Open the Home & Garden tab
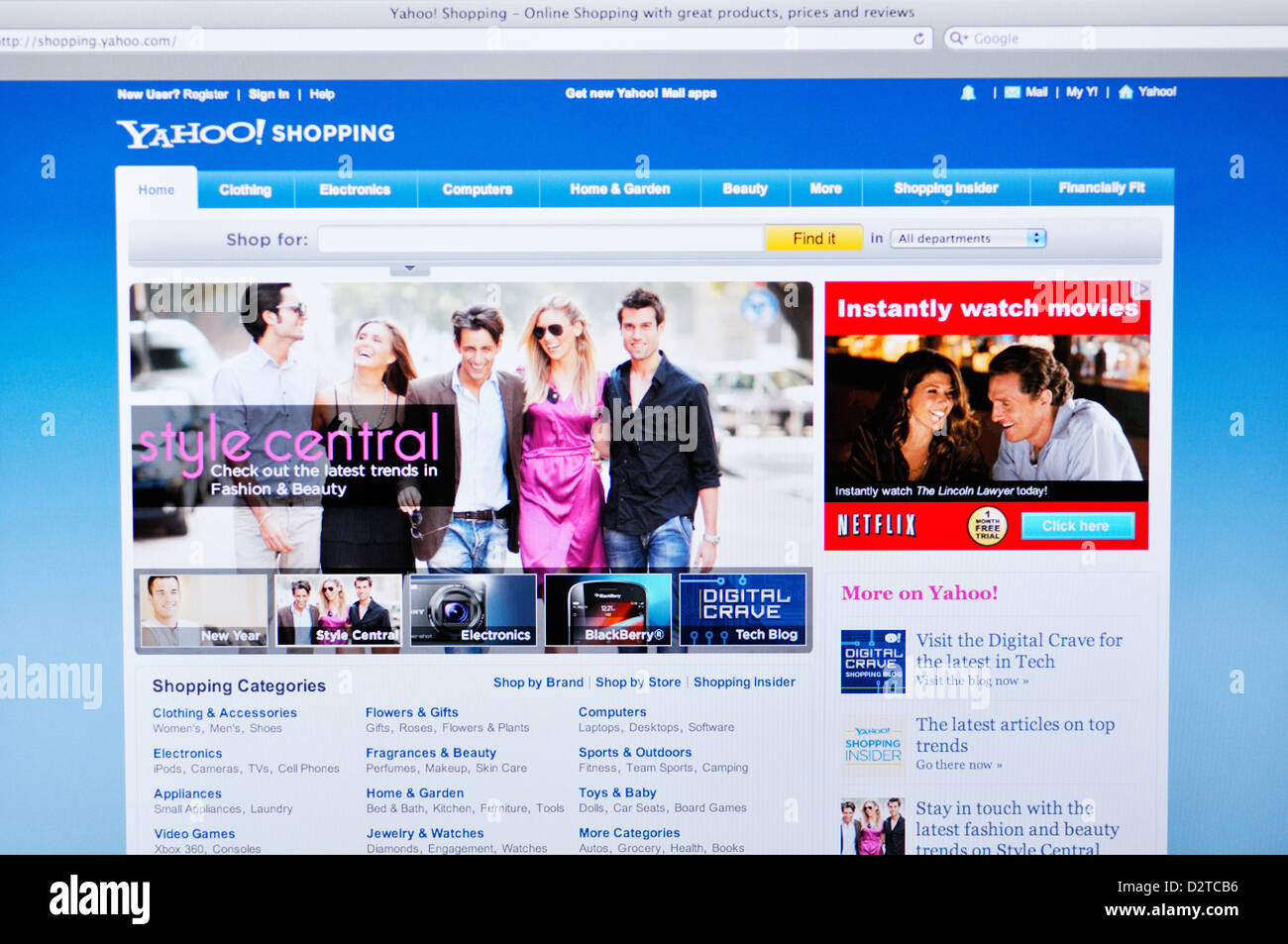Screen dimensions: 1288x944 click(620, 188)
